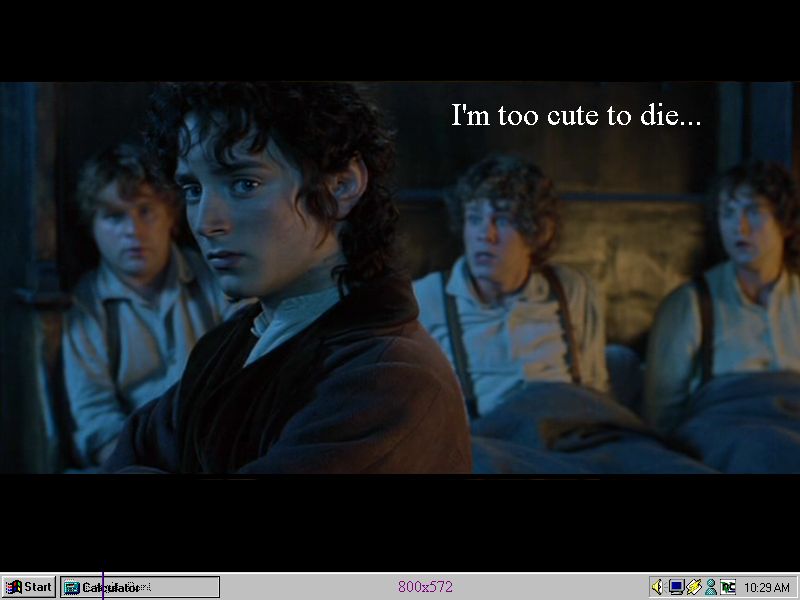Click the "I'm too cute to die..." caption
Screen dimensions: 800x600
[576, 115]
